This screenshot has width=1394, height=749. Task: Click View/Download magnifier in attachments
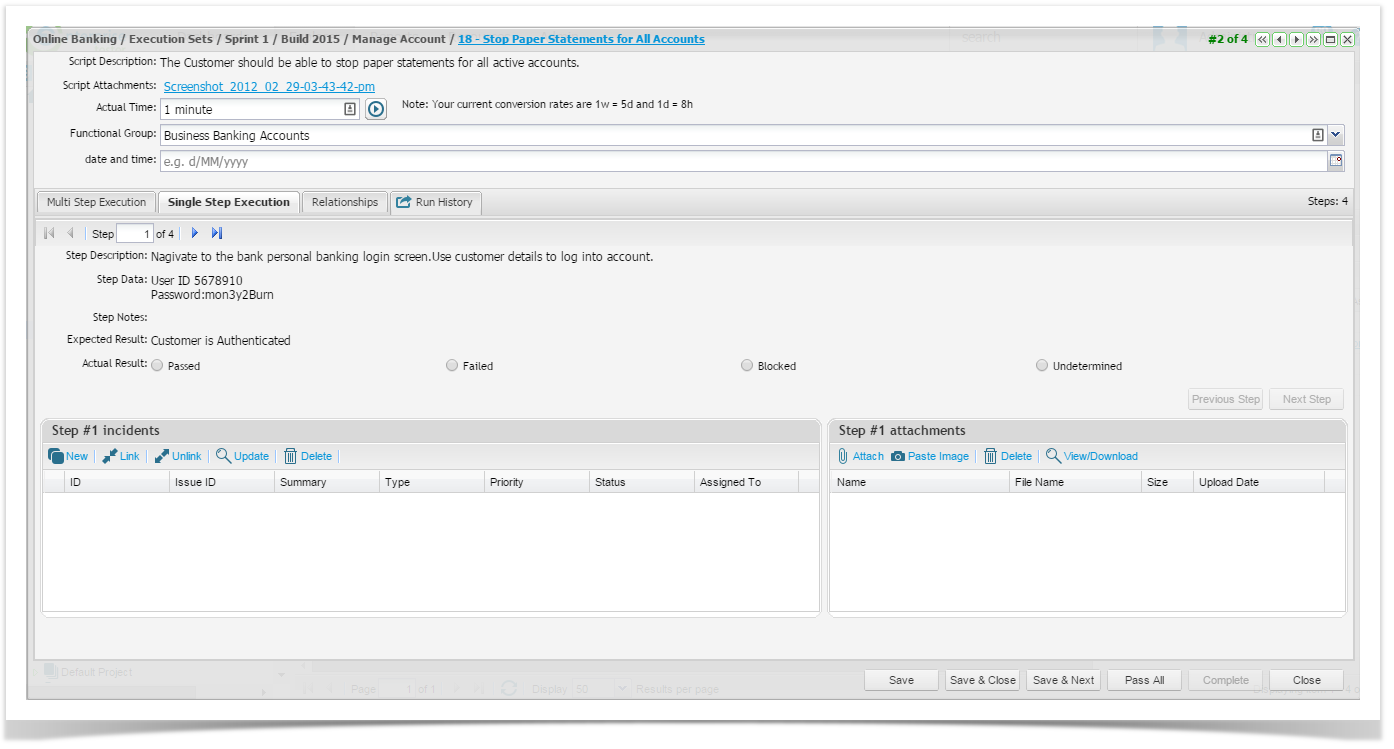tap(1053, 456)
